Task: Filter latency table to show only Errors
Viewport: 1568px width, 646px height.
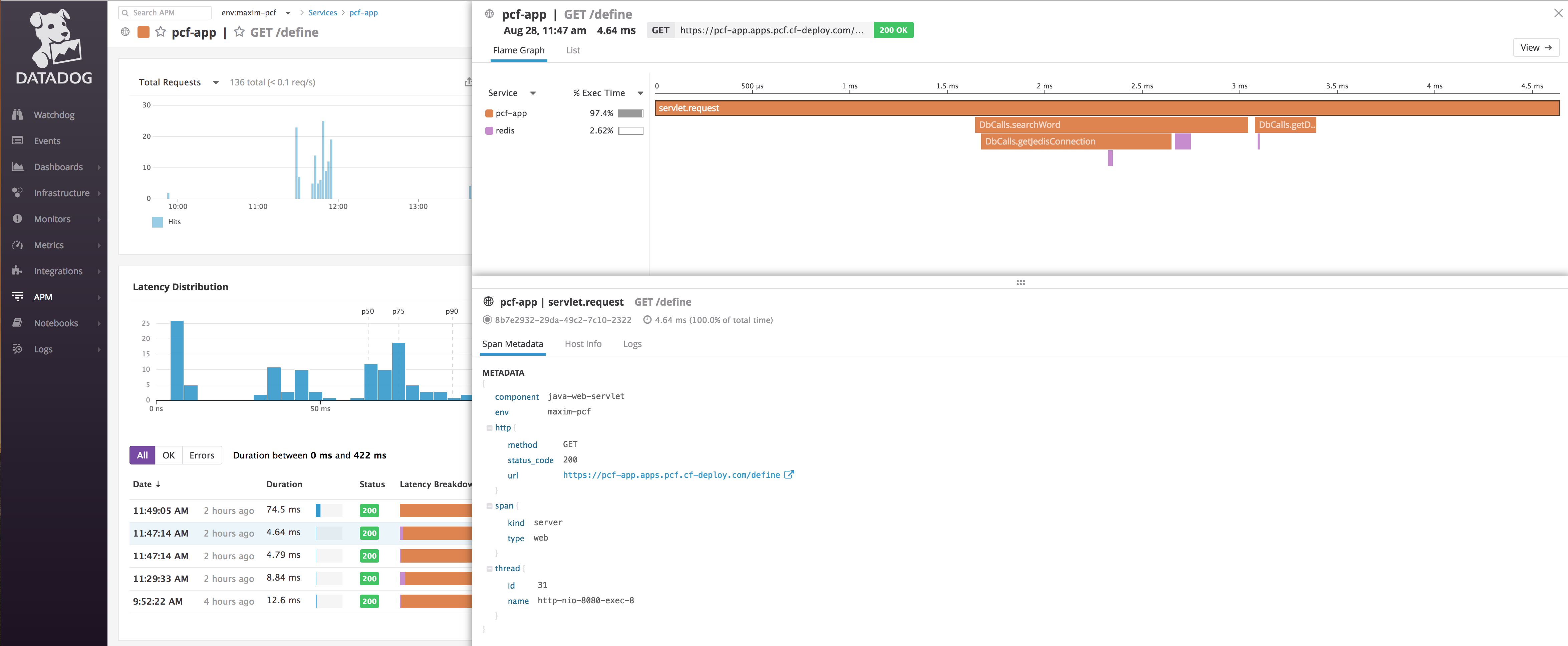Action: 202,455
